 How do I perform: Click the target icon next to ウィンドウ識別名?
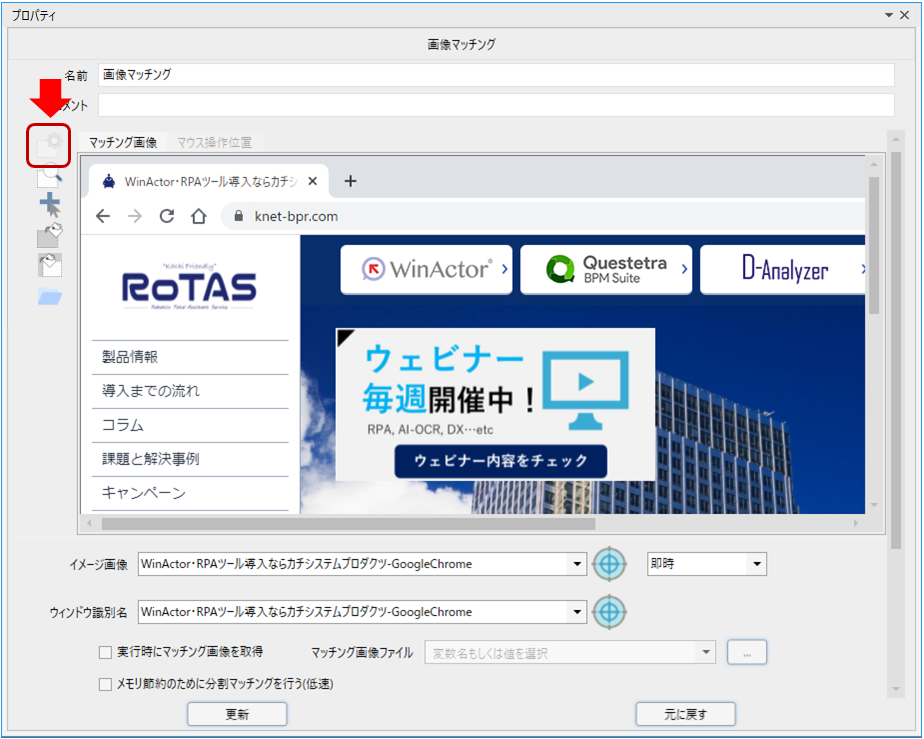click(609, 612)
